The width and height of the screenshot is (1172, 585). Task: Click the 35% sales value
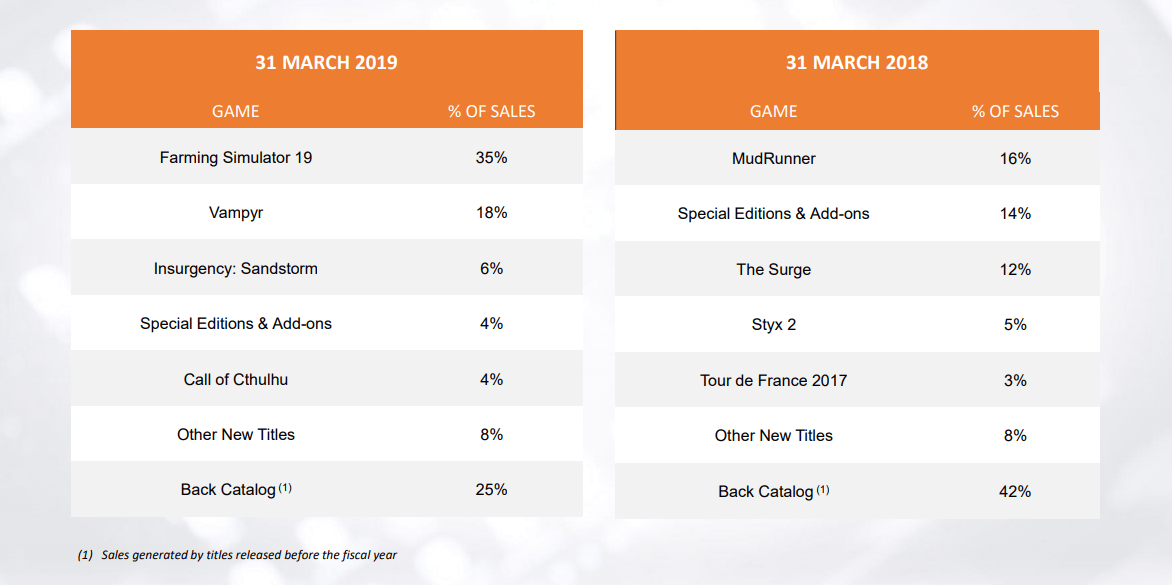coord(491,157)
